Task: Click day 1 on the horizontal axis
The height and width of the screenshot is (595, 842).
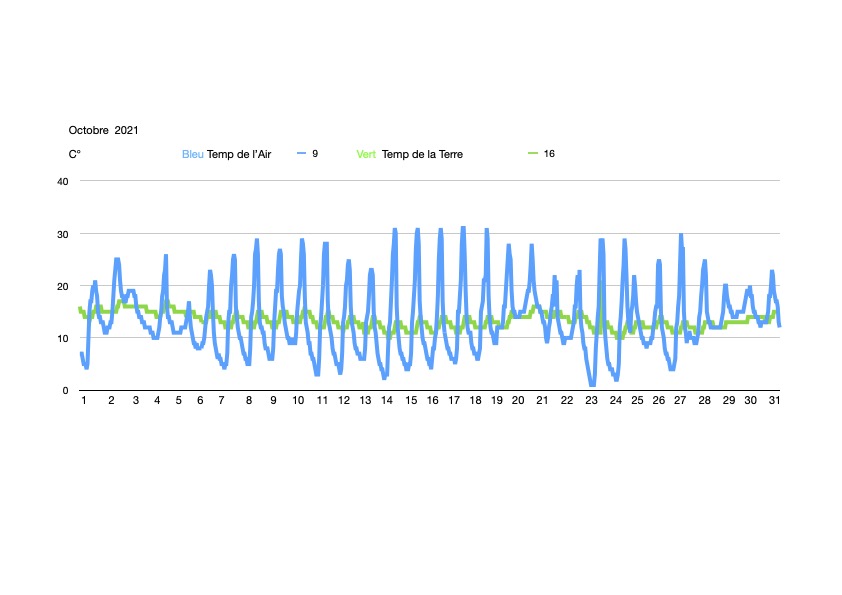Action: [x=84, y=401]
